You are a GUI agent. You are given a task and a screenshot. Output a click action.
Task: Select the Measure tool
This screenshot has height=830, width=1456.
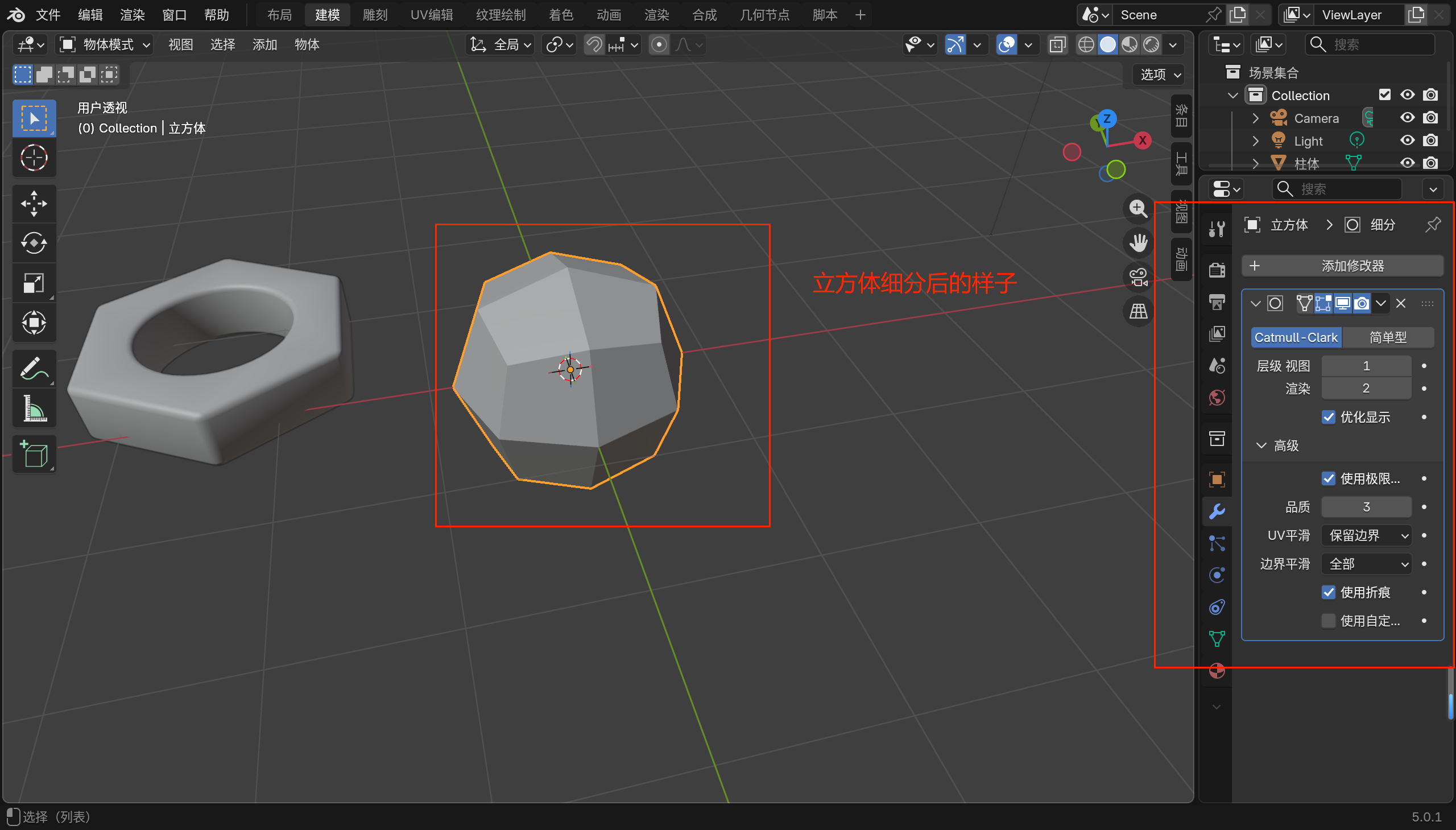34,408
